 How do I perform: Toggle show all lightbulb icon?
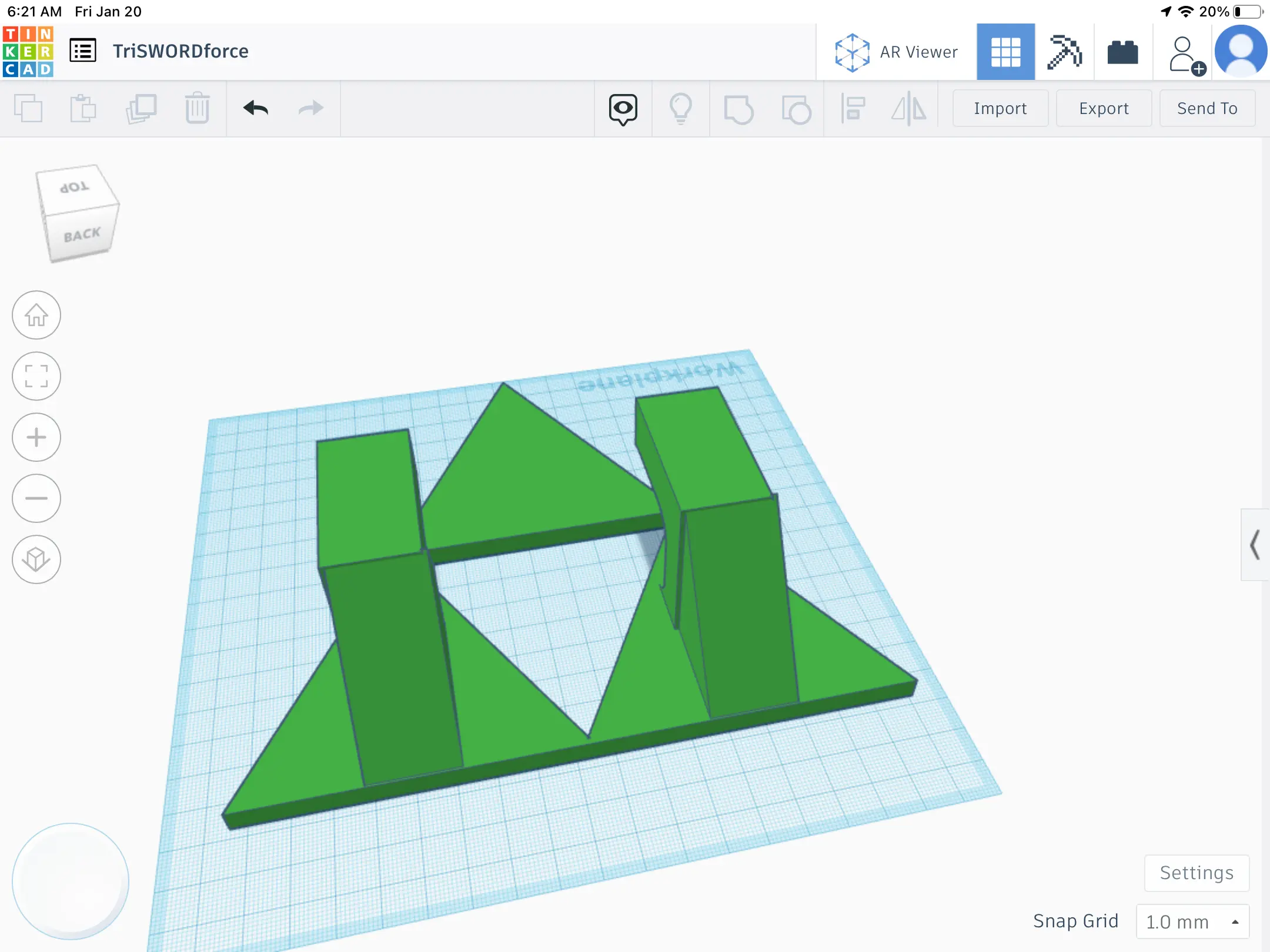point(680,109)
